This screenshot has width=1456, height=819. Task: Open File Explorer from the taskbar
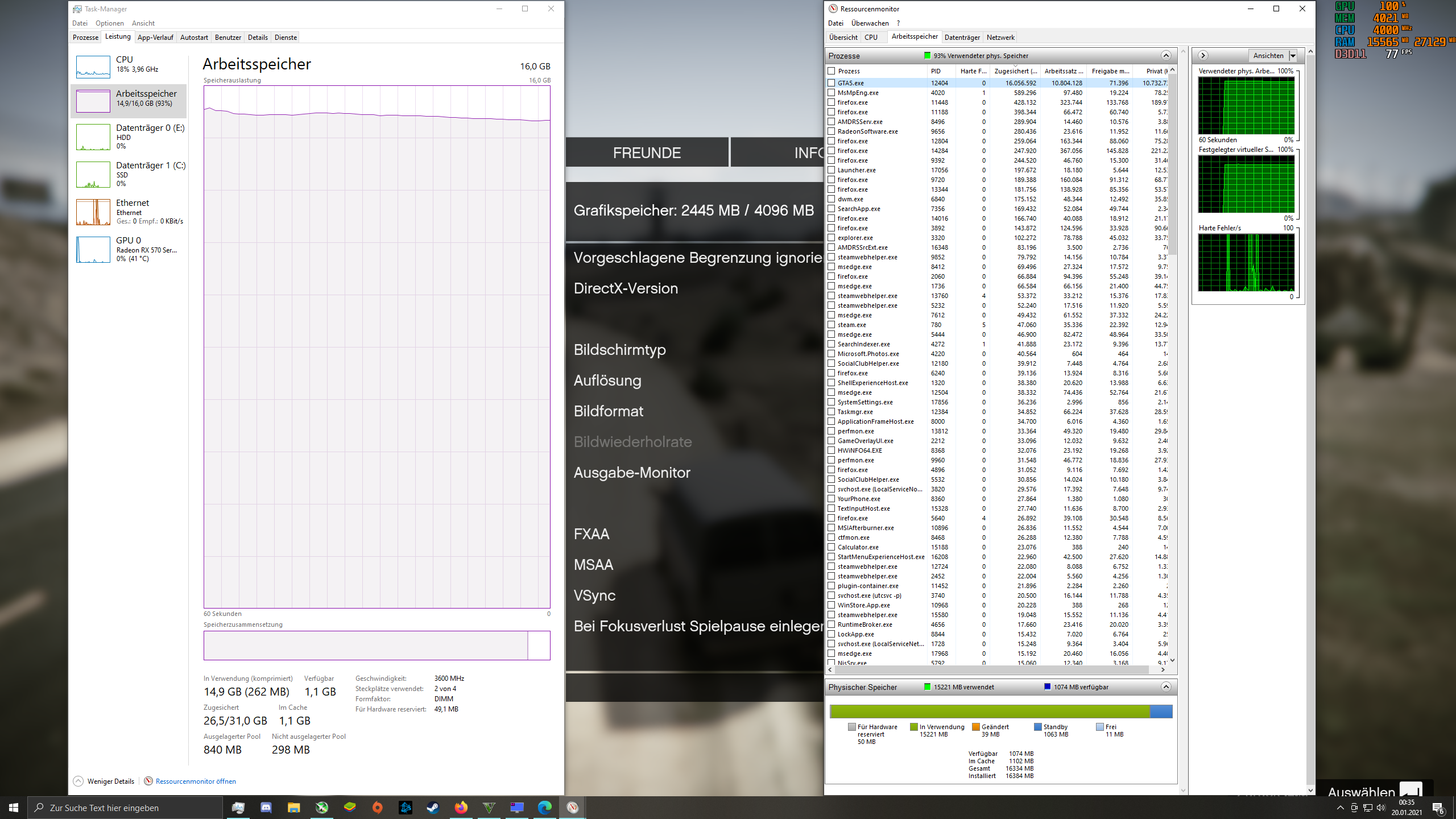click(293, 808)
